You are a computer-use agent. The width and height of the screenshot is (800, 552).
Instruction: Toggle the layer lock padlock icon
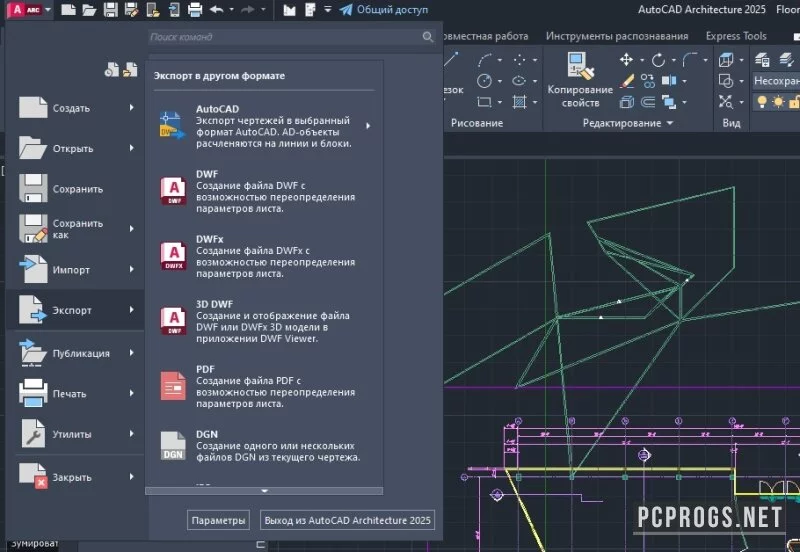794,102
